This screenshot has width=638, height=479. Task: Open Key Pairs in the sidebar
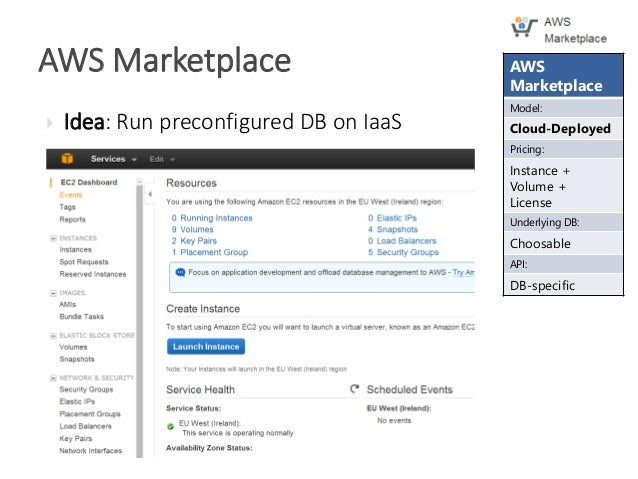[x=76, y=439]
